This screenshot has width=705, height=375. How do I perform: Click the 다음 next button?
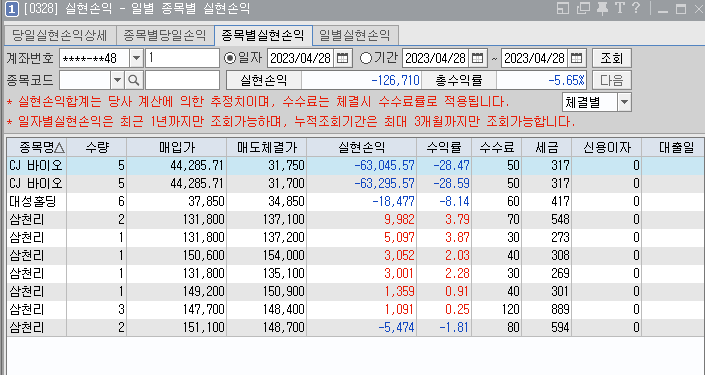click(x=611, y=80)
